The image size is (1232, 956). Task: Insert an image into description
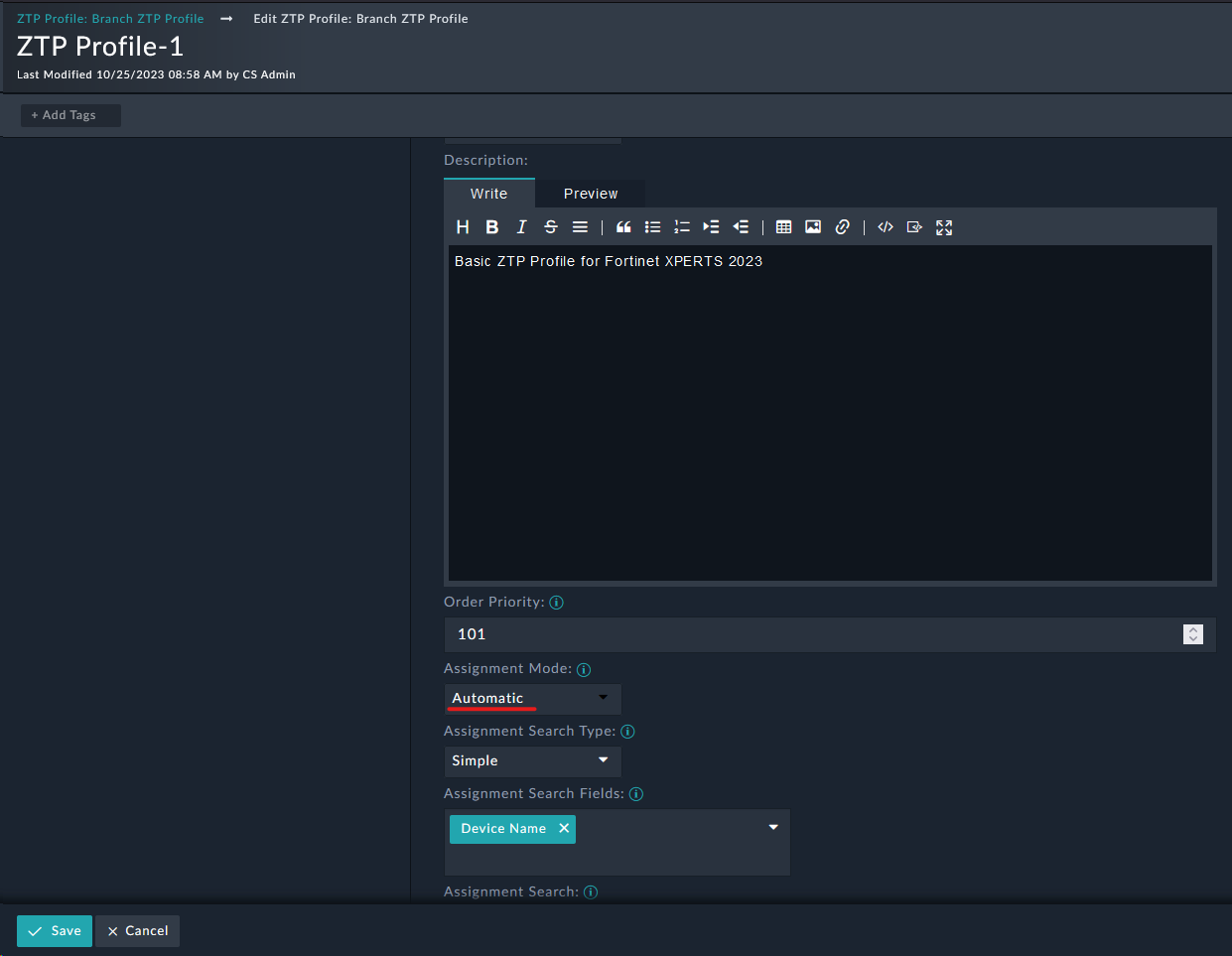click(x=813, y=227)
